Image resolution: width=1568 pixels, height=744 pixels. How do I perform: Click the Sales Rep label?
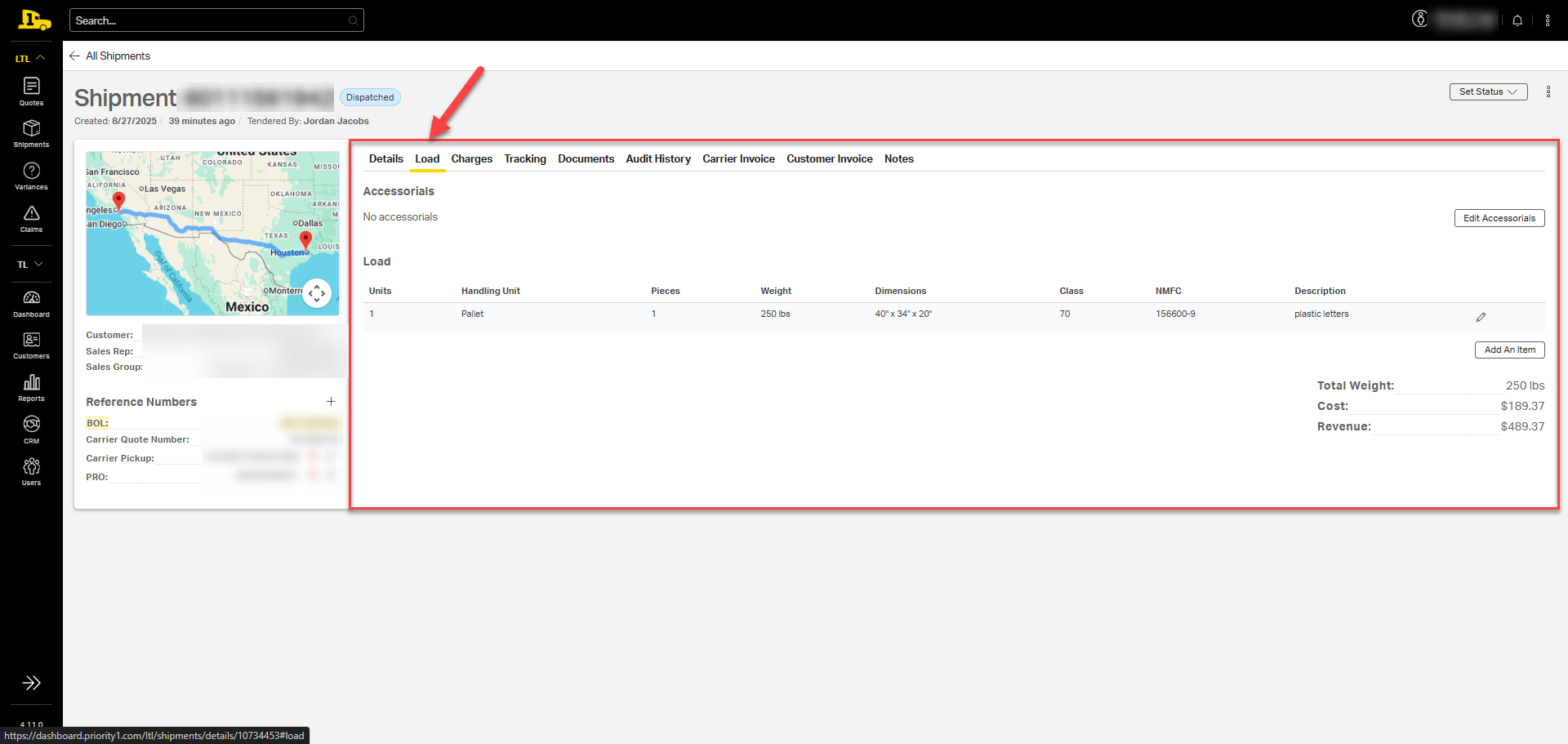(109, 351)
